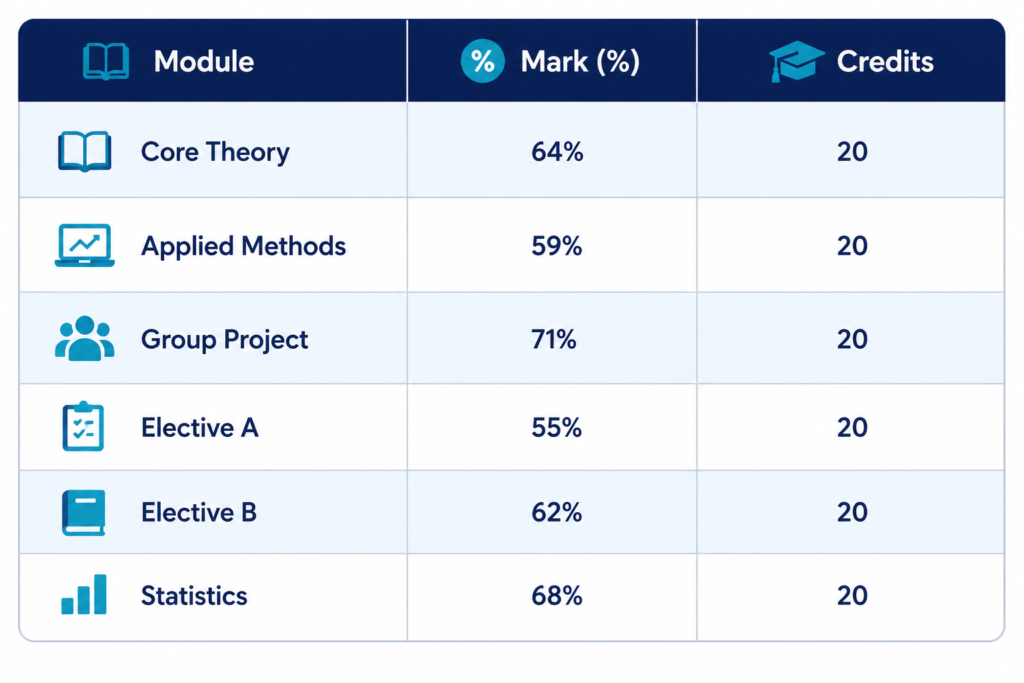Click the open book icon beside Core Theory
This screenshot has width=1024, height=683.
click(x=84, y=151)
